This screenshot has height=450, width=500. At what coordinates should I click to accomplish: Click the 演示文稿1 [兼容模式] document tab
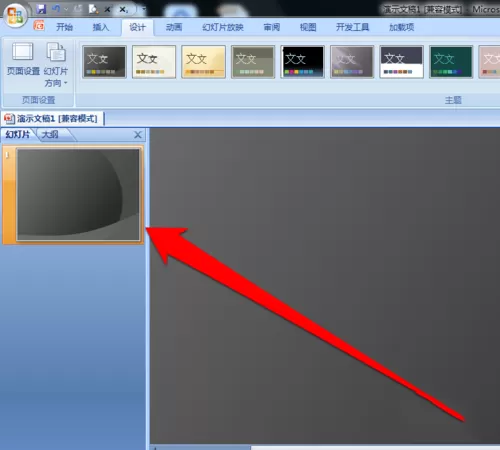pyautogui.click(x=52, y=118)
